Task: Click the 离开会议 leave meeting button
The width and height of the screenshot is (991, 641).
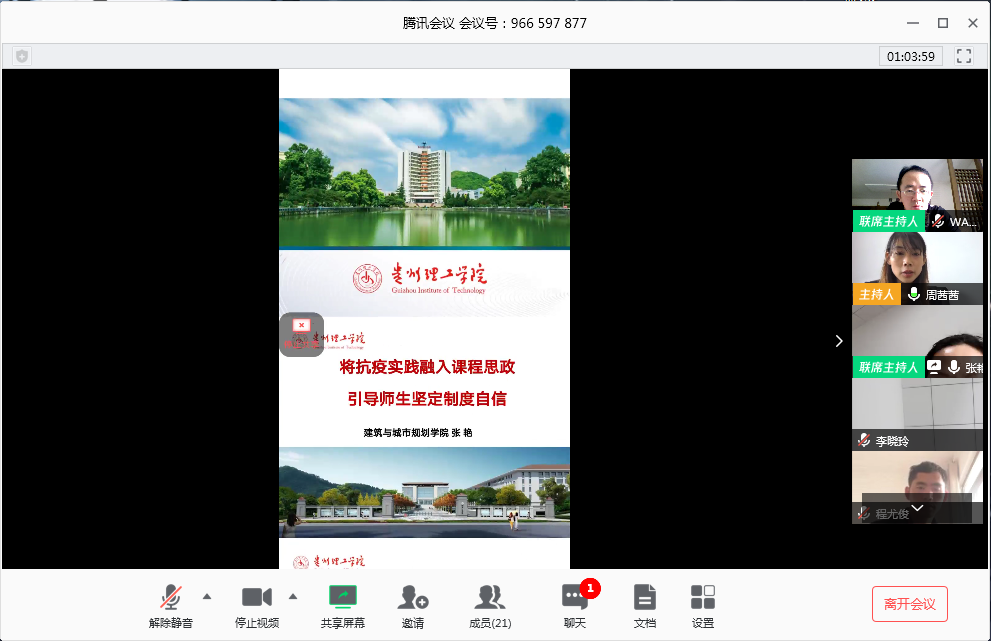Action: (x=909, y=604)
